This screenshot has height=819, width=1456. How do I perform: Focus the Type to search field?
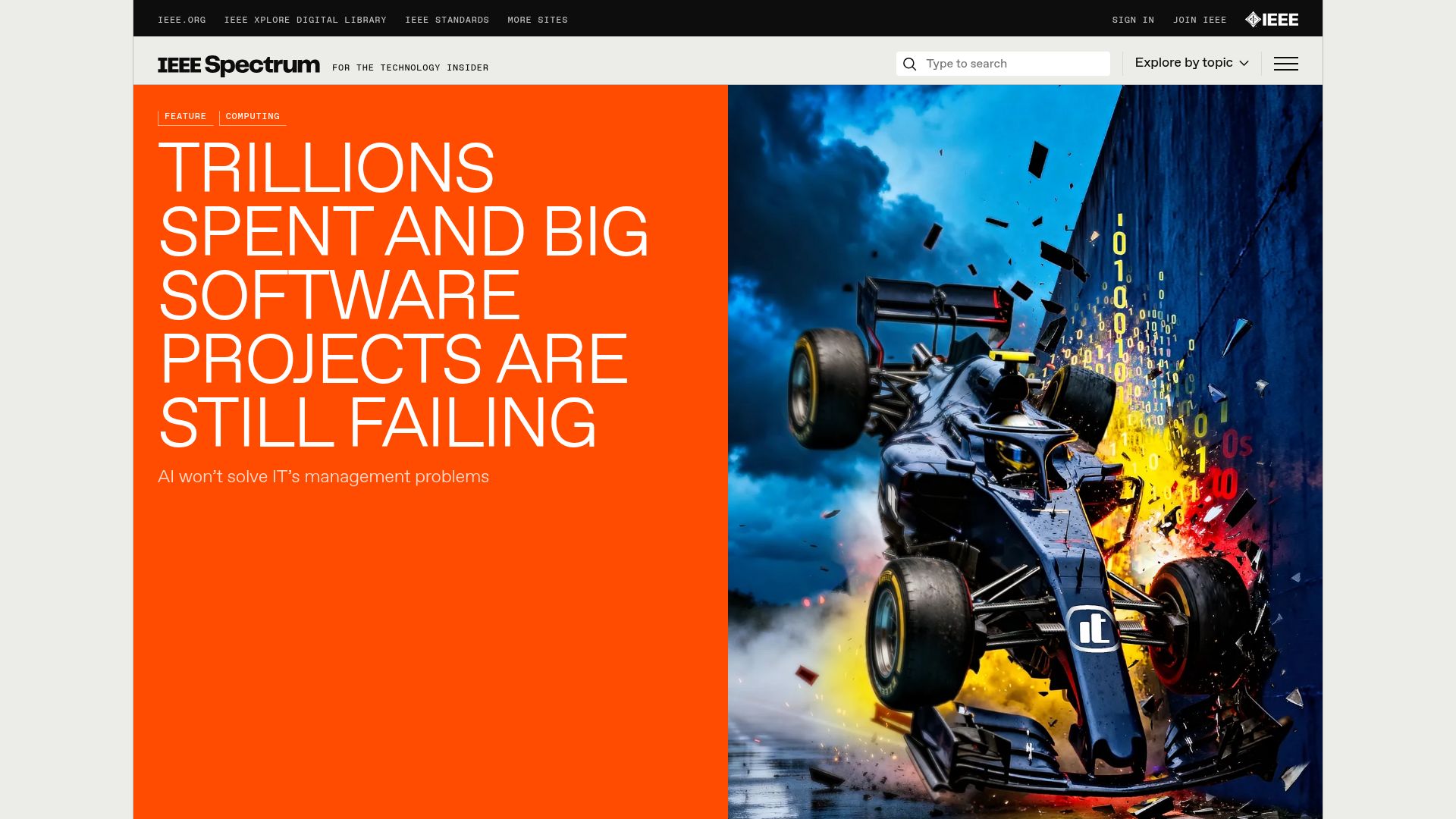click(x=1003, y=64)
